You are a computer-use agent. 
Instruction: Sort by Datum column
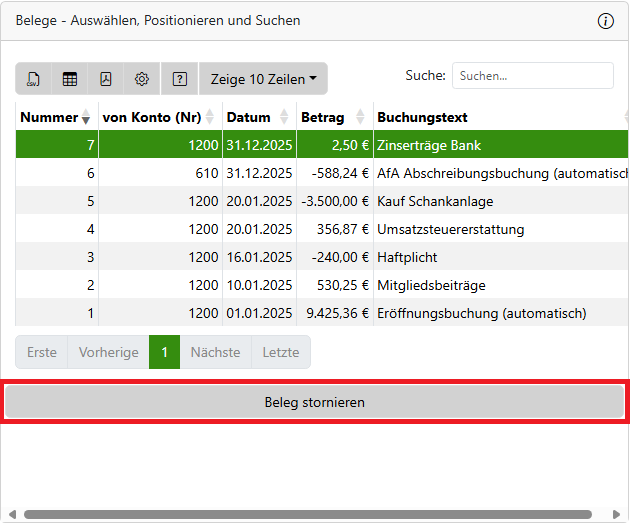[x=284, y=118]
